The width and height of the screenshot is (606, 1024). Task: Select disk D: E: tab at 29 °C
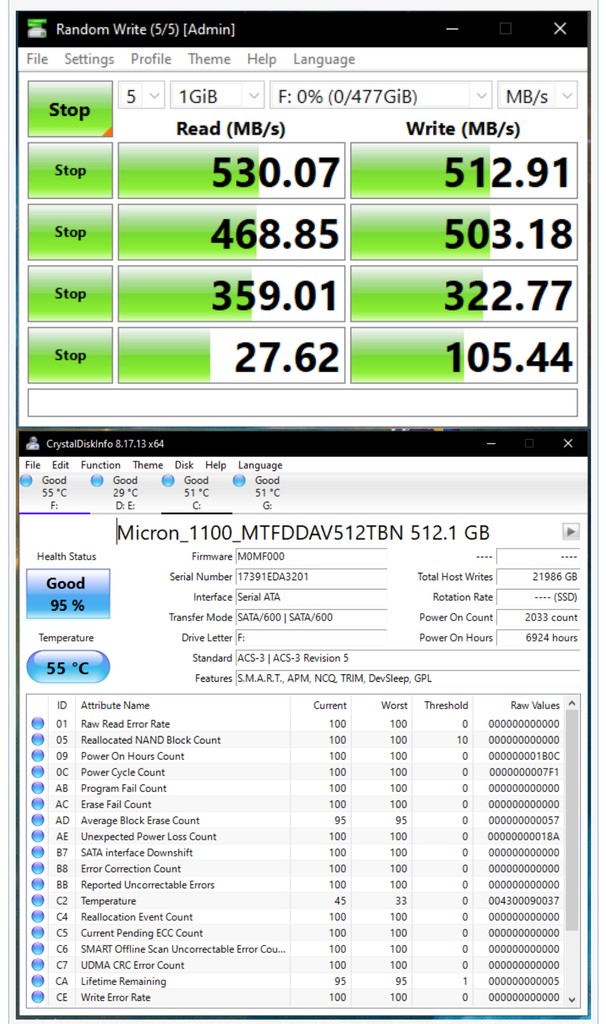pyautogui.click(x=125, y=493)
